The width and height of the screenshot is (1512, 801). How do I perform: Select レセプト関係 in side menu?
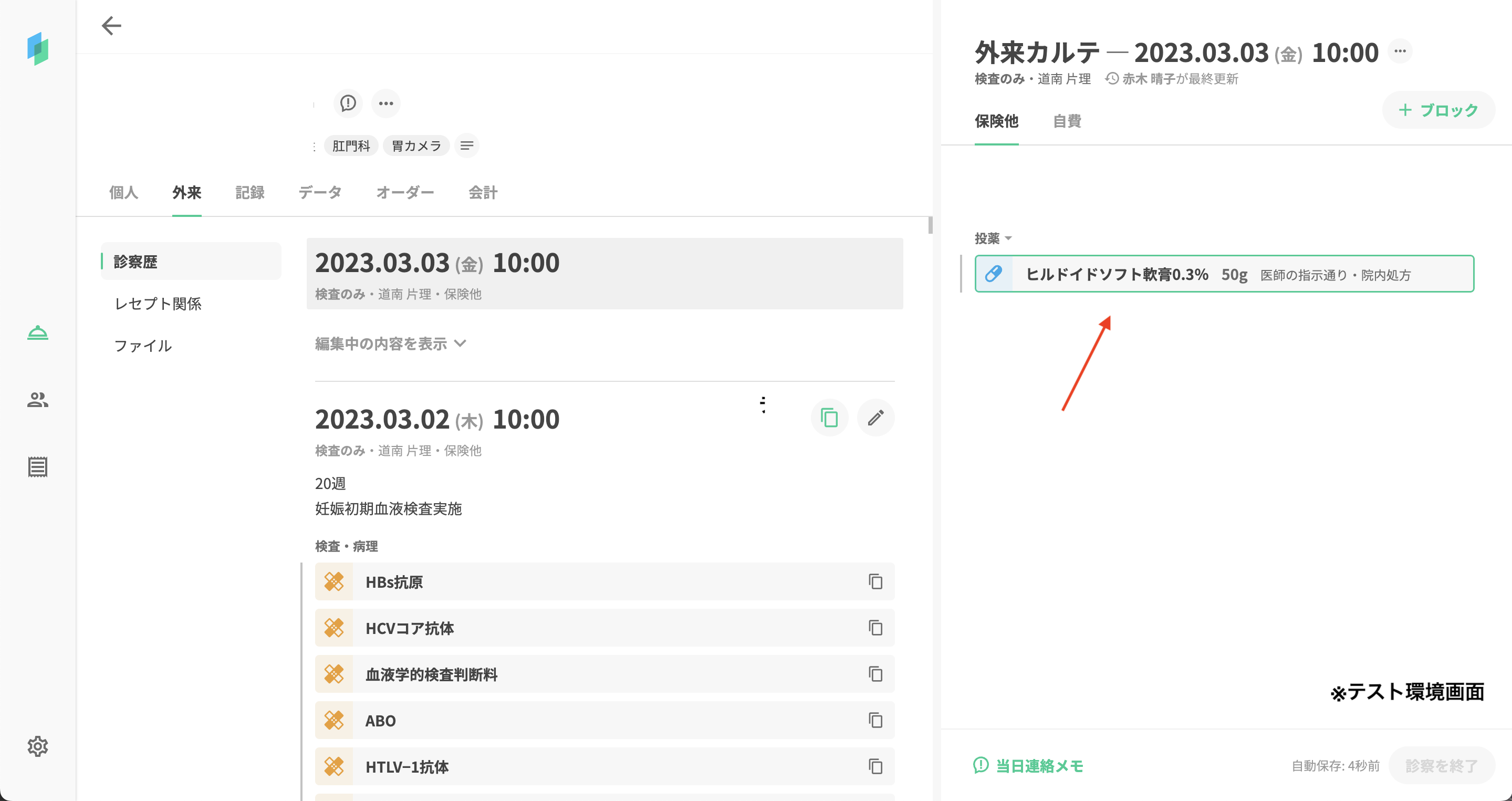coord(158,304)
